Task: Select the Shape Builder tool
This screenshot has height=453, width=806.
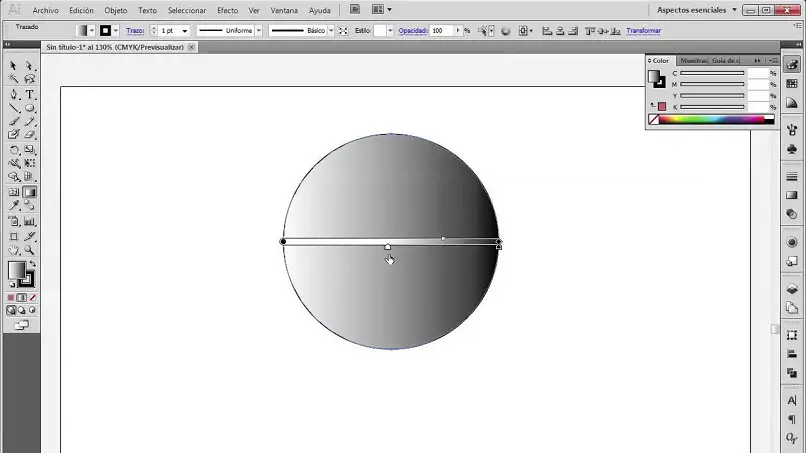Action: click(x=13, y=177)
